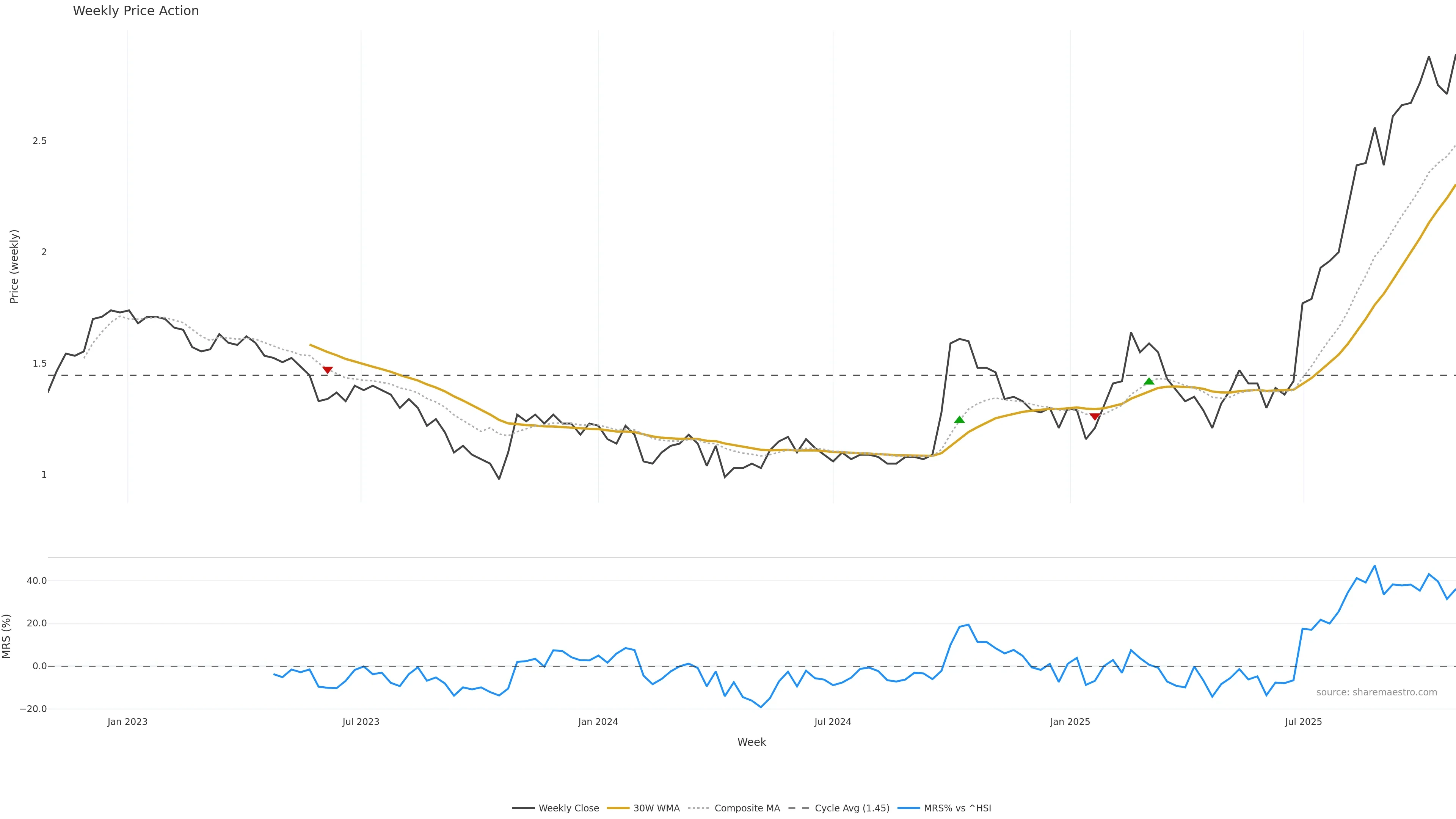Image resolution: width=1456 pixels, height=819 pixels.
Task: Click the green up-triangle marker near March 2025
Action: [x=1148, y=381]
